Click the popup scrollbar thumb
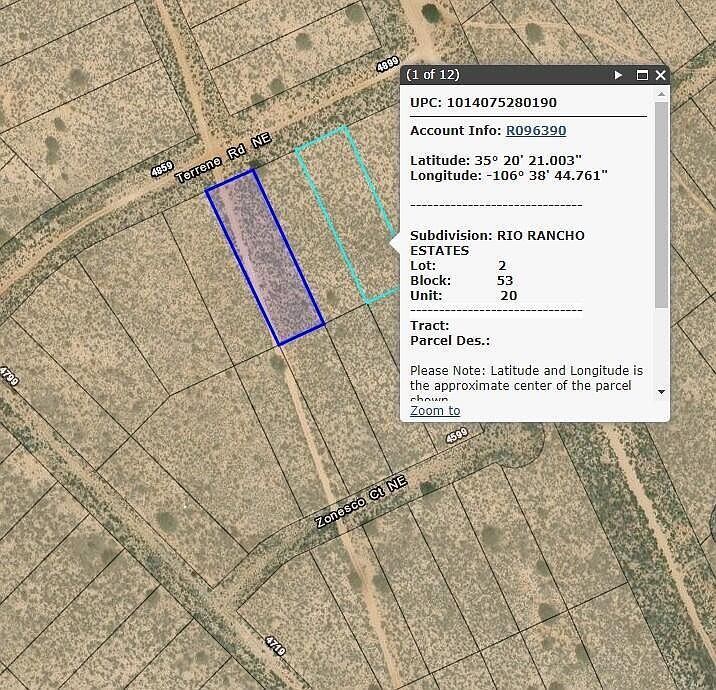This screenshot has width=716, height=690. coord(661,205)
